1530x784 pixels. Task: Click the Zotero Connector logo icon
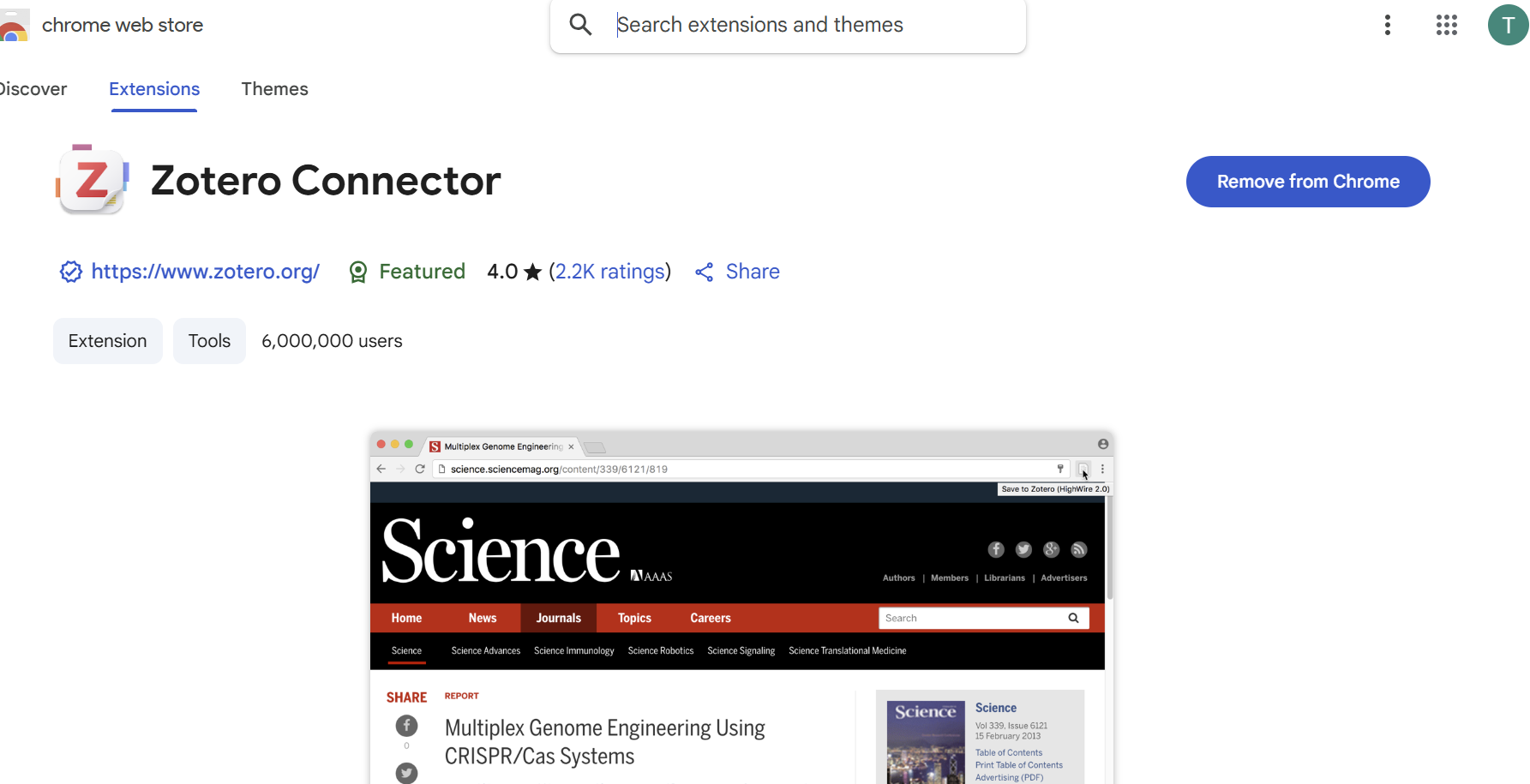[93, 179]
